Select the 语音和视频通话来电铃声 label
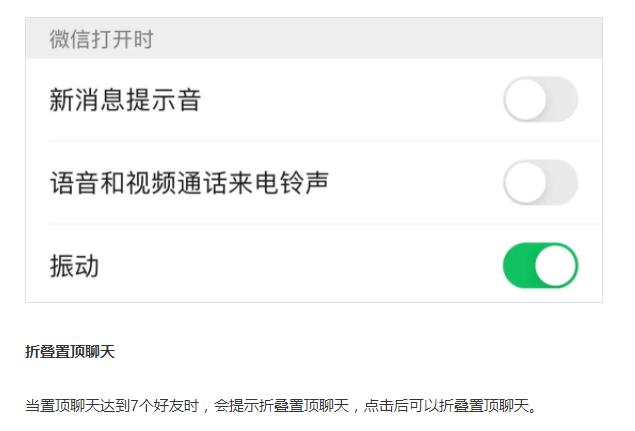The image size is (635, 431). (189, 183)
